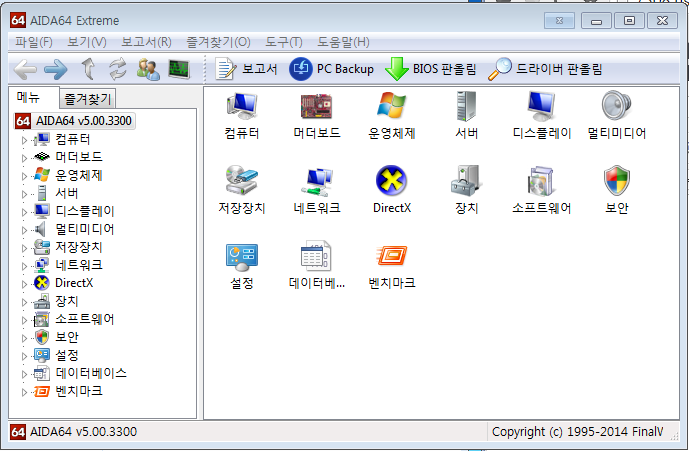
Task: Go back with the left arrow toolbar icon
Action: tap(25, 69)
